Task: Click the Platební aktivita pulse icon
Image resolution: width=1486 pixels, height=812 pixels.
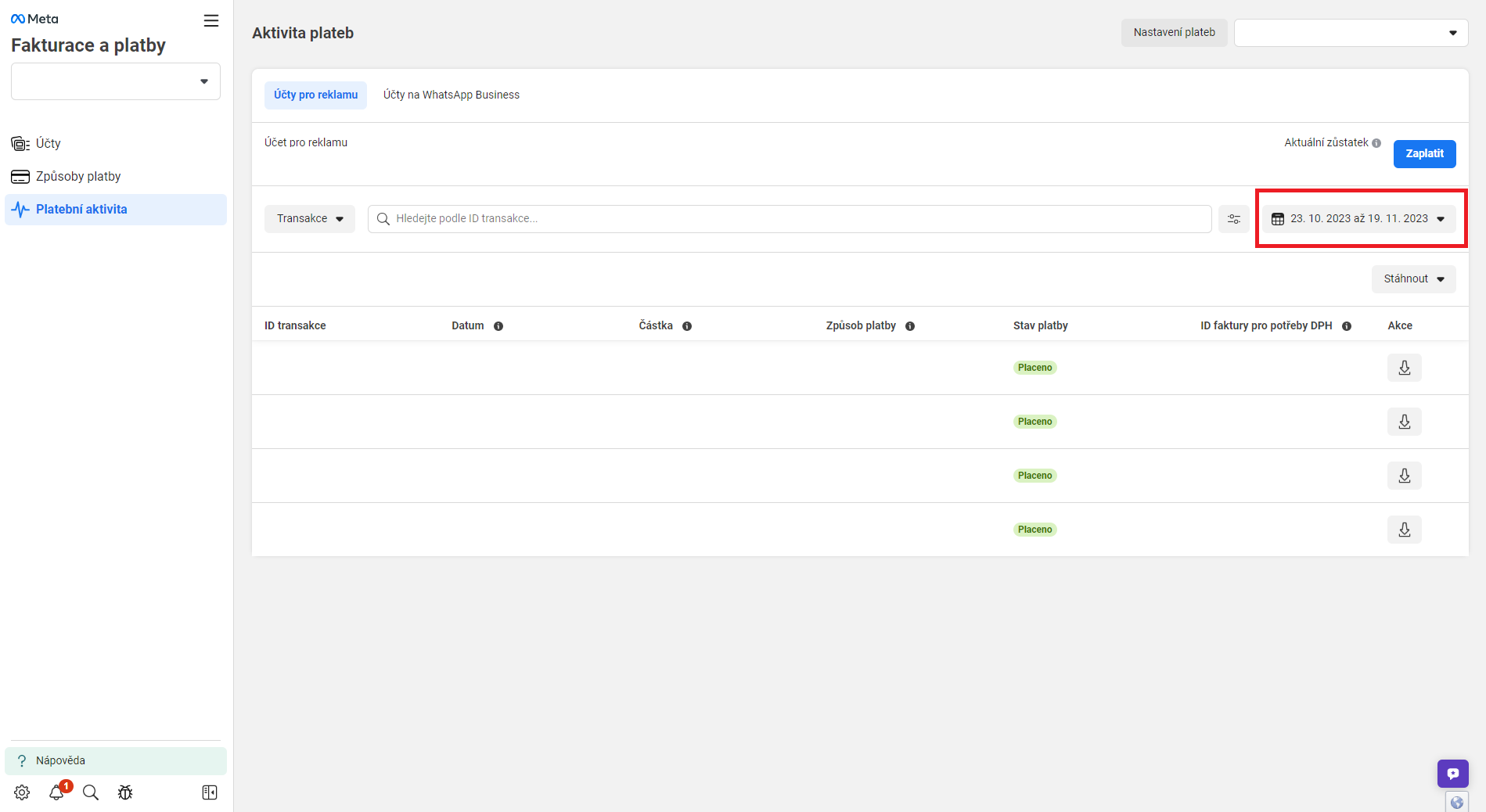Action: click(x=20, y=209)
